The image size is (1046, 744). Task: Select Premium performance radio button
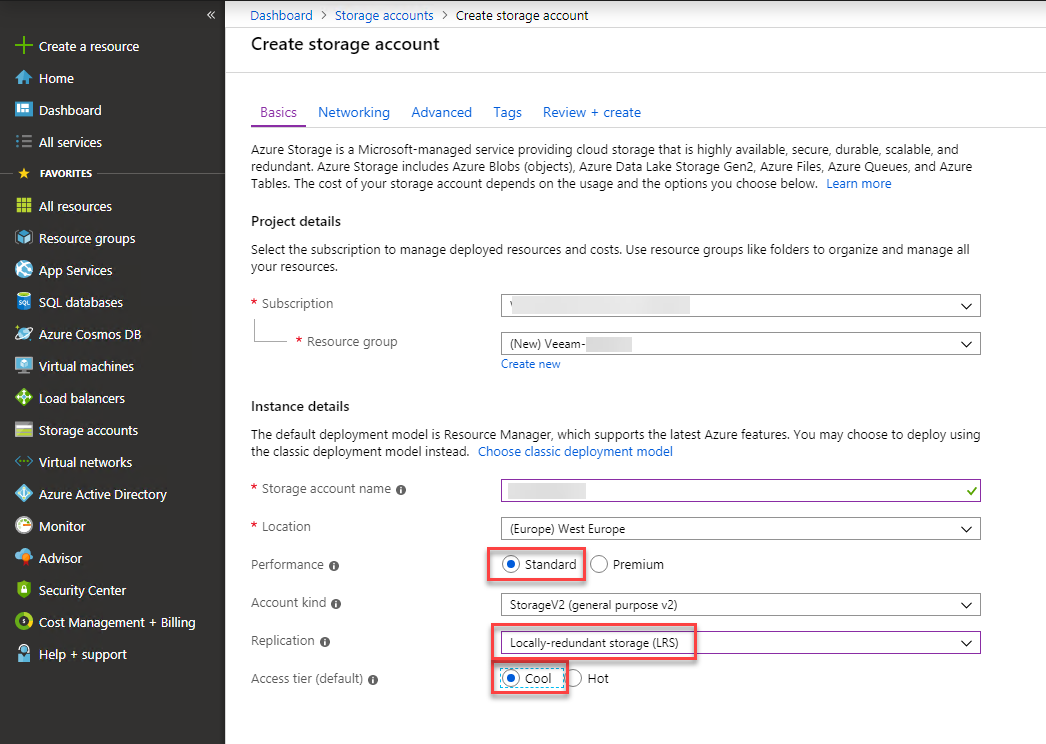click(x=599, y=565)
